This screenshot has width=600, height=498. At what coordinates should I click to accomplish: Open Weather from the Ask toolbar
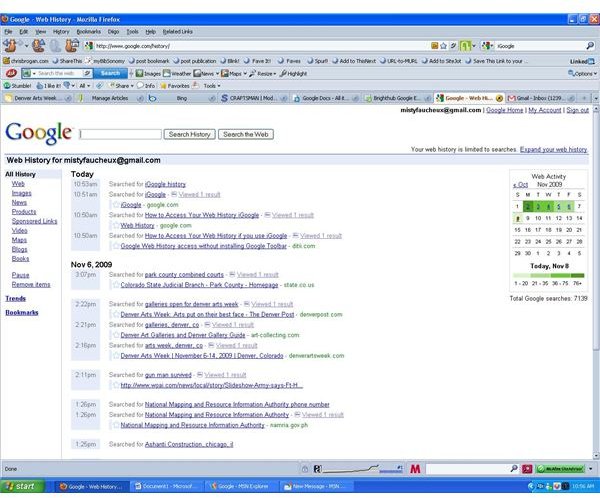click(x=177, y=73)
